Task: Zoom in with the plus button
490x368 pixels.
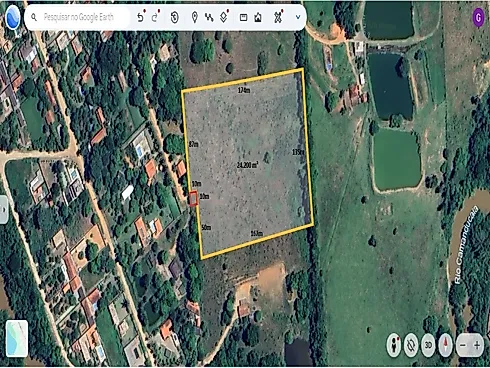Action: tap(477, 345)
